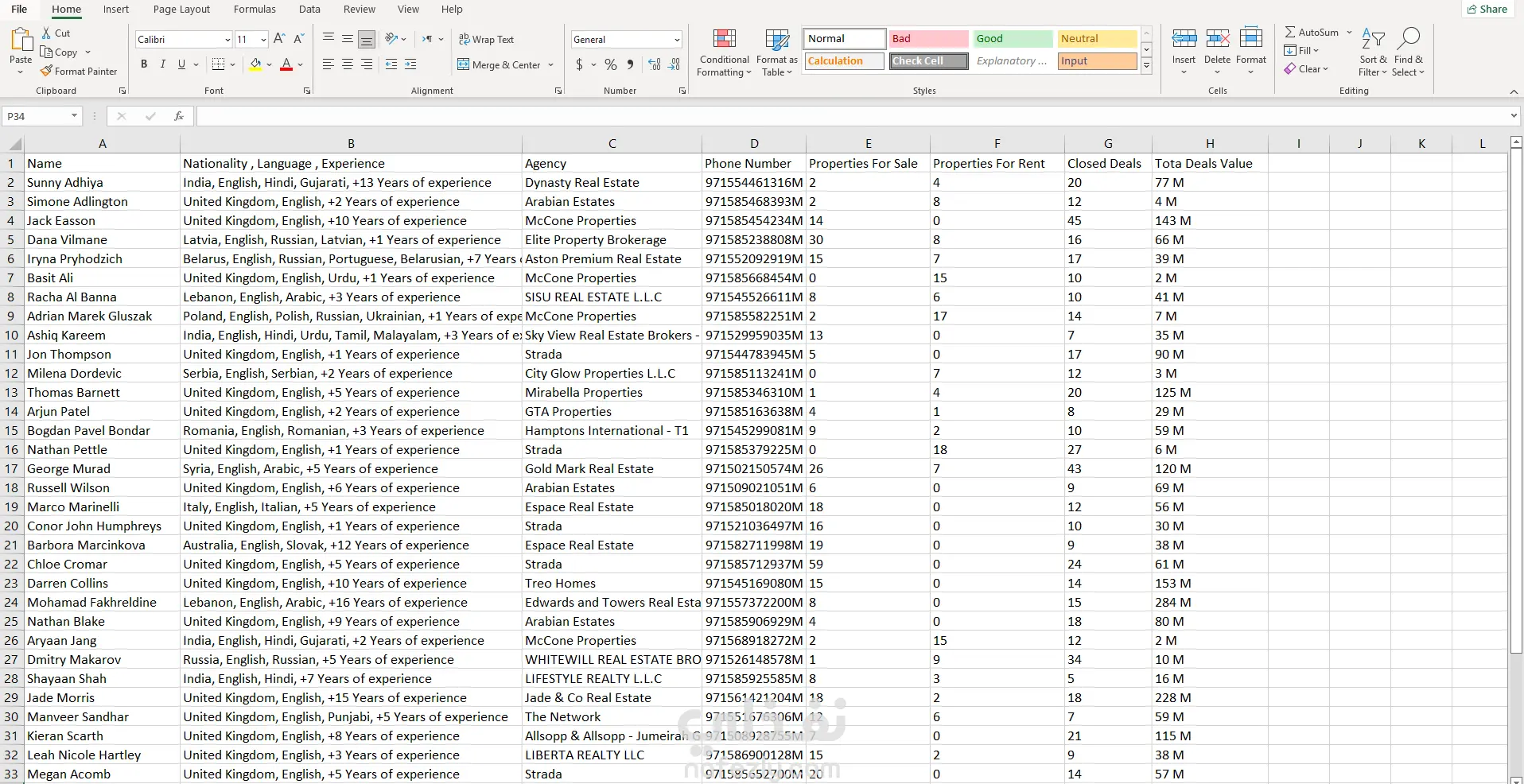Select column D header

pyautogui.click(x=753, y=144)
